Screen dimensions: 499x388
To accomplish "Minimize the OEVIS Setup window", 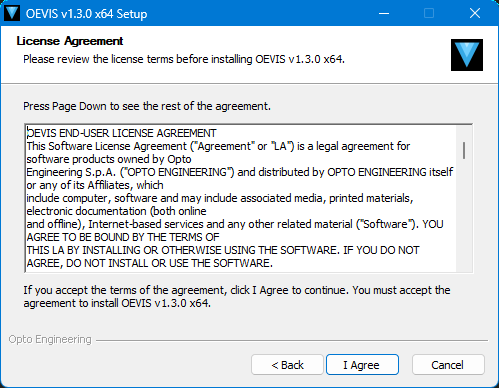I will pos(384,13).
